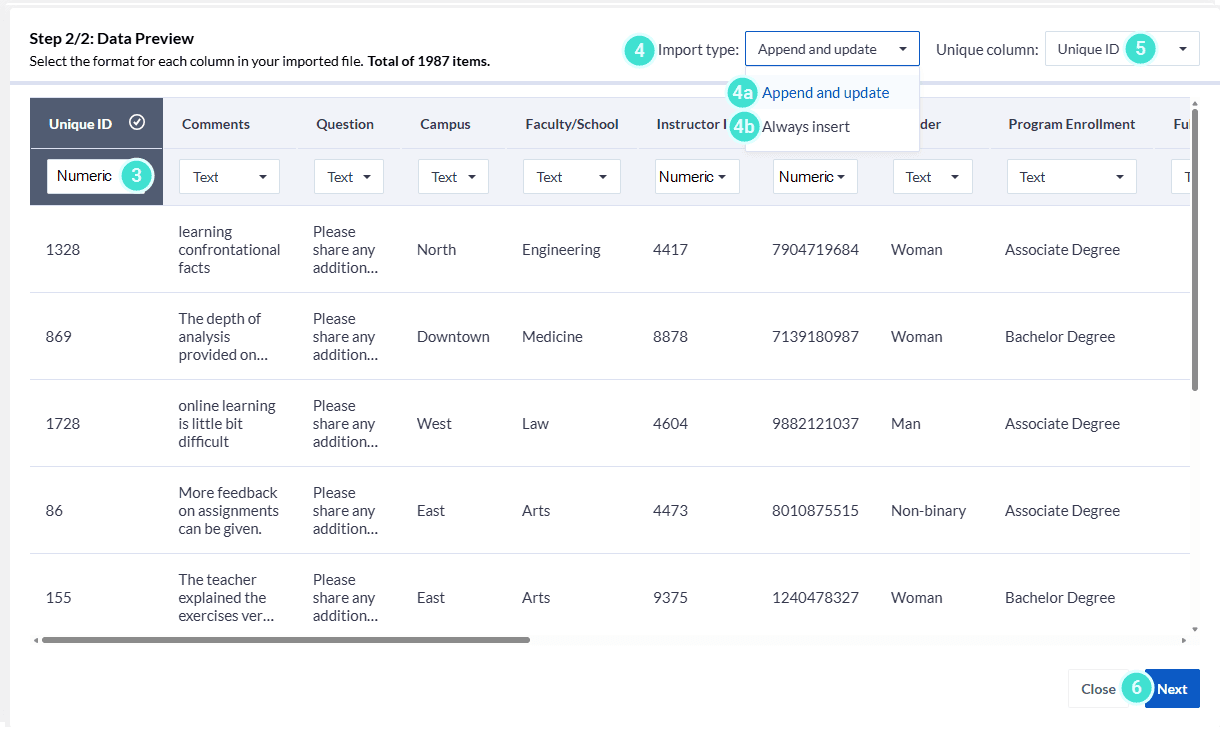This screenshot has width=1230, height=737.
Task: Click the Close button
Action: [x=1097, y=689]
